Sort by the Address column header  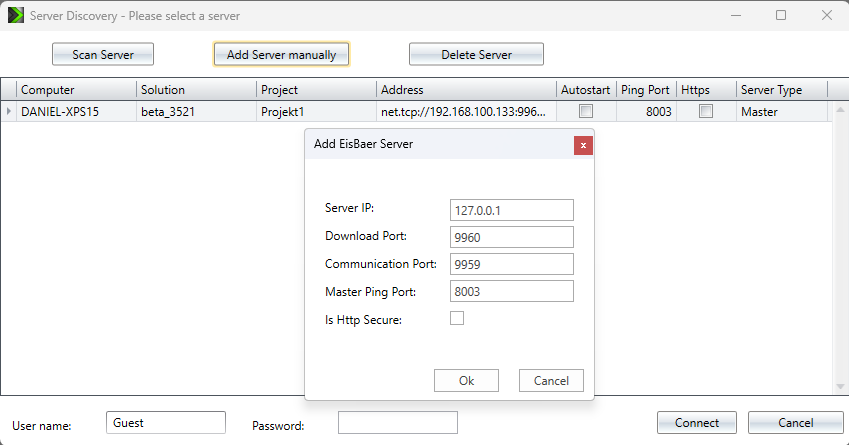tap(466, 90)
